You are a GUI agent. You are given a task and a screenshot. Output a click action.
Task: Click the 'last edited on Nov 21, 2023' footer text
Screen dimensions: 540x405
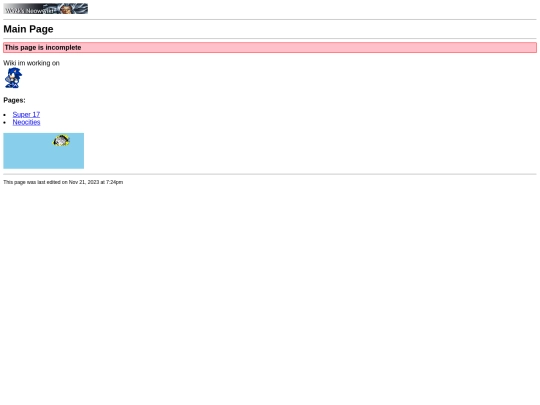(63, 182)
